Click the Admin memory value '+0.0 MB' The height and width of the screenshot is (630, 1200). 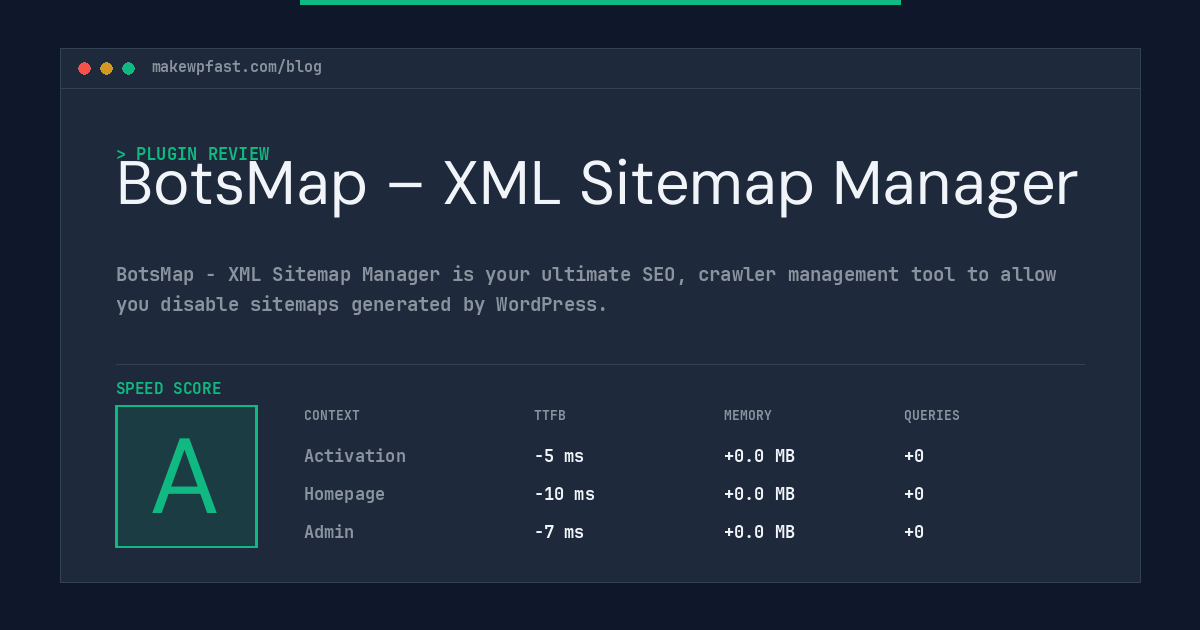759,532
